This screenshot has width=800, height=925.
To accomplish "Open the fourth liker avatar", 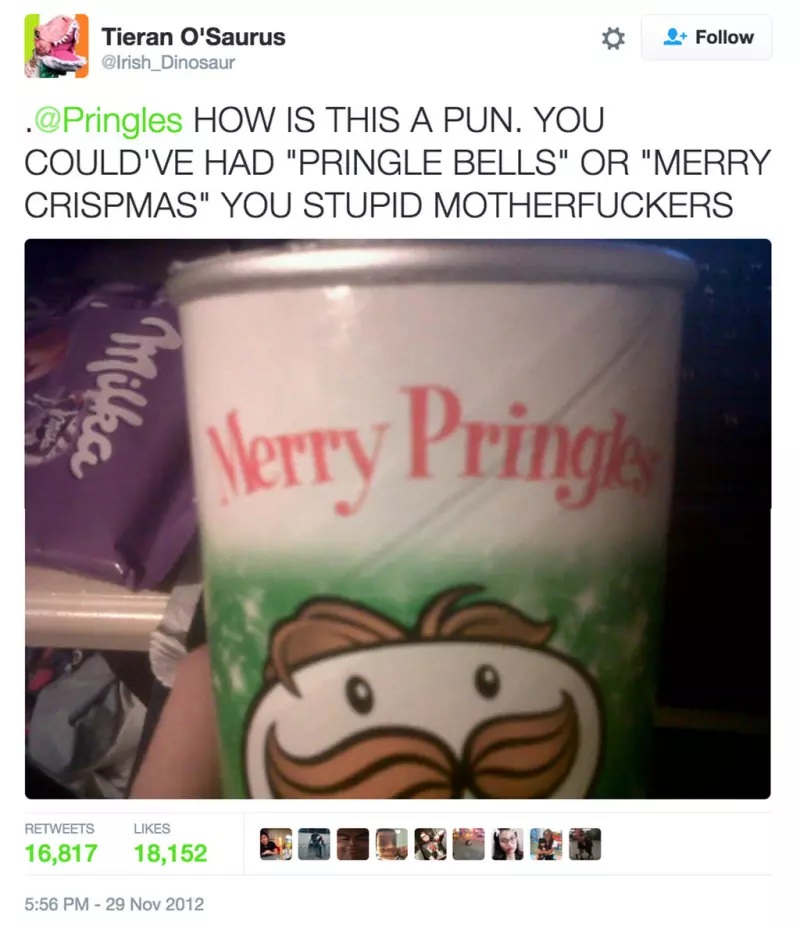I will pyautogui.click(x=392, y=844).
